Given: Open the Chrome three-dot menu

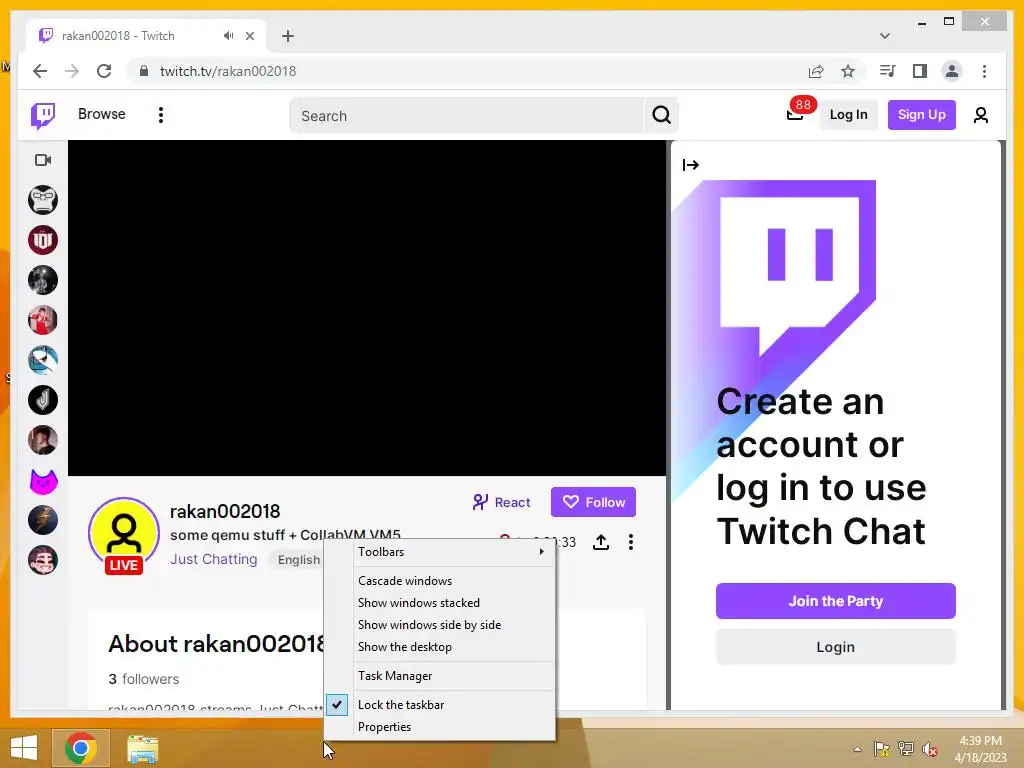Looking at the screenshot, I should [x=984, y=71].
